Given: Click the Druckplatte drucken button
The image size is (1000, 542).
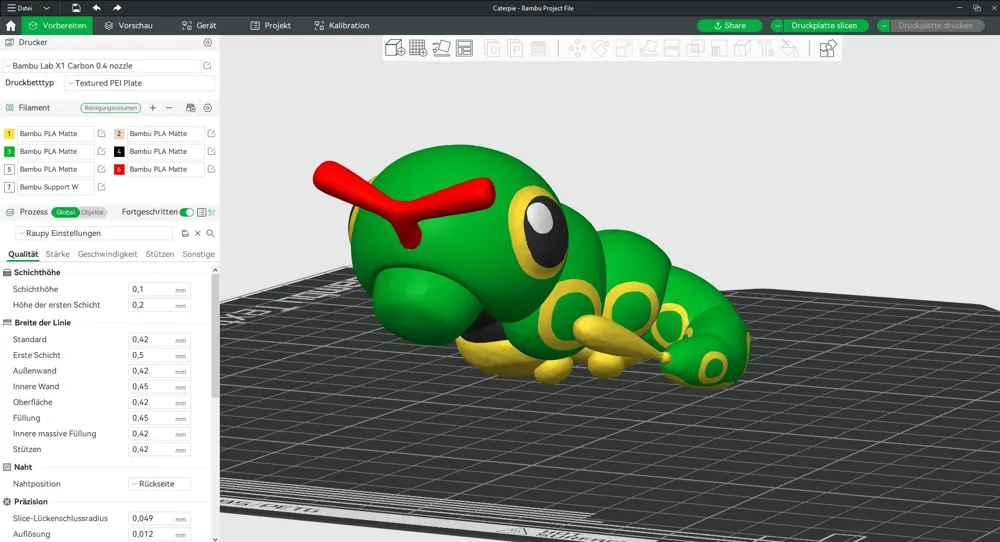Looking at the screenshot, I should pos(935,26).
